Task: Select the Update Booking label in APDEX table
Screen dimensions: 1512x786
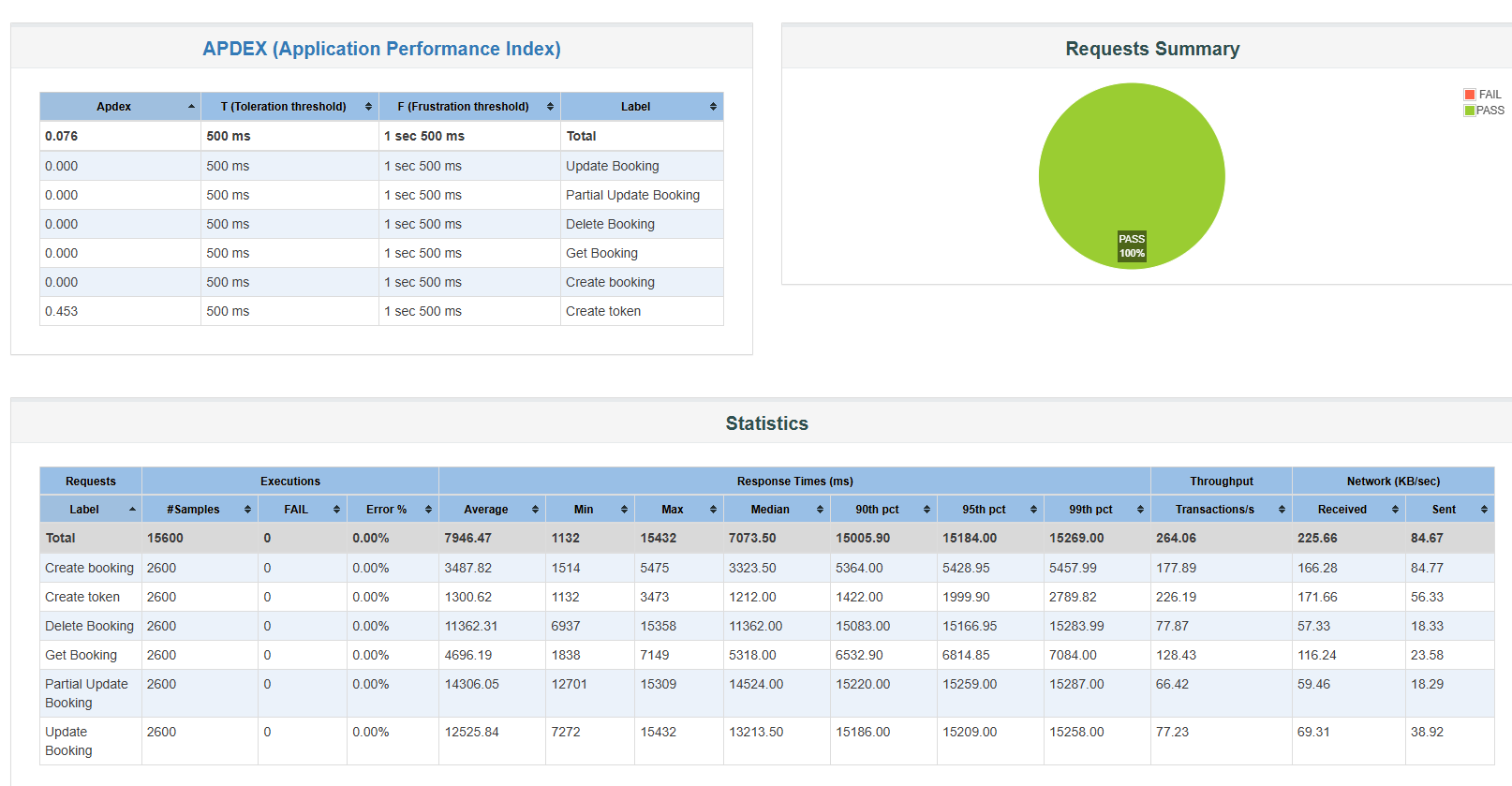Action: pos(613,166)
